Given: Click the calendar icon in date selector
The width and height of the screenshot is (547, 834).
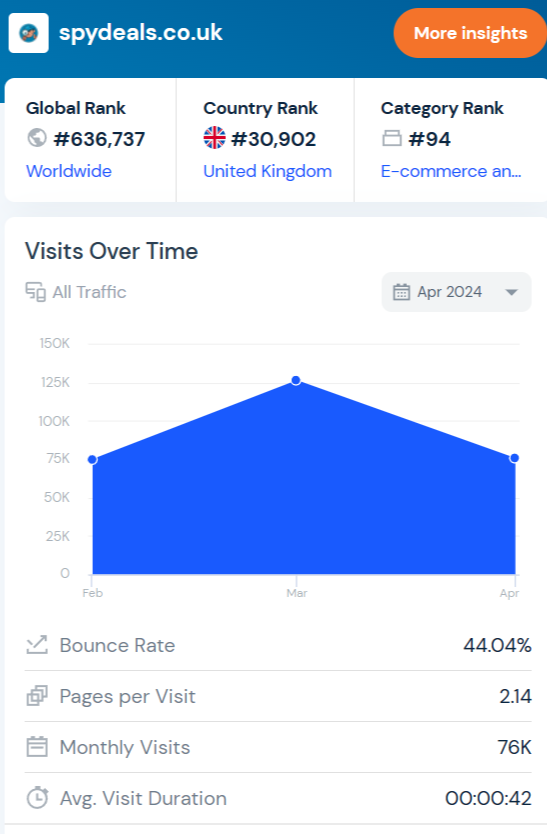Looking at the screenshot, I should pyautogui.click(x=401, y=292).
